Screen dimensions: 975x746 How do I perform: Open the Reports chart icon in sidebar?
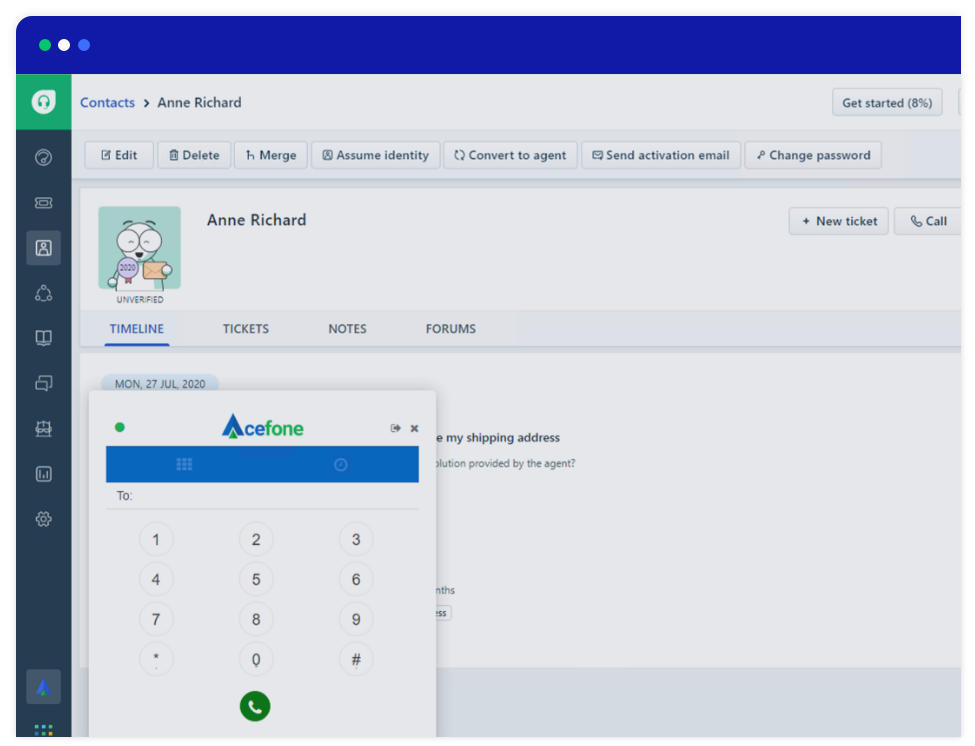(44, 474)
